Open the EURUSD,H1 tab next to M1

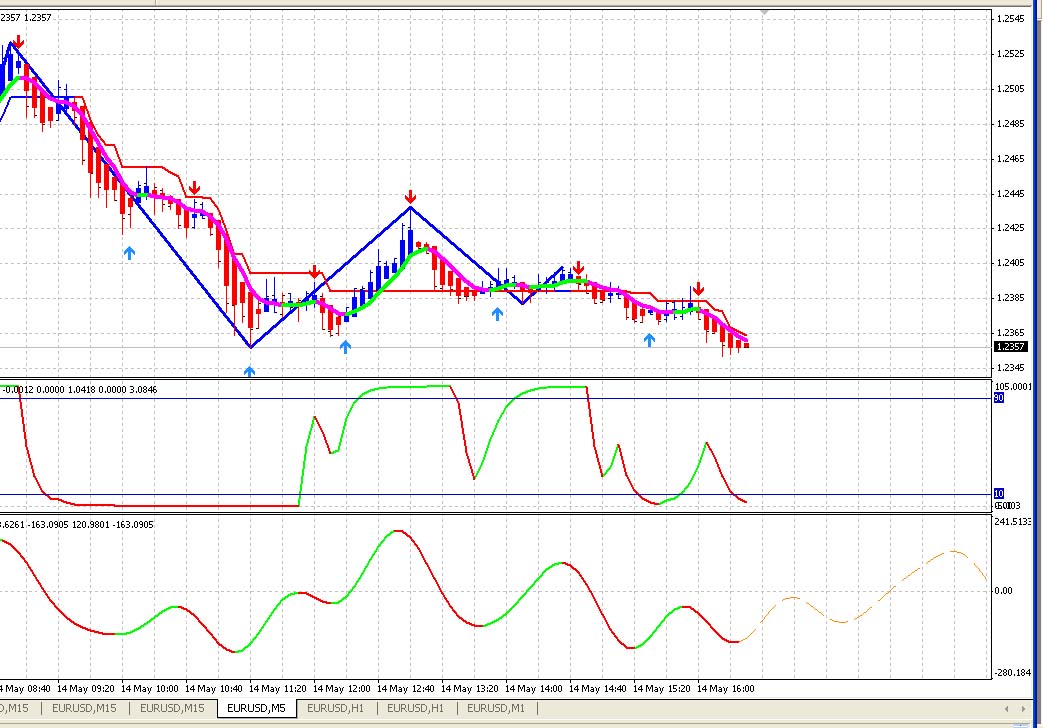point(415,708)
